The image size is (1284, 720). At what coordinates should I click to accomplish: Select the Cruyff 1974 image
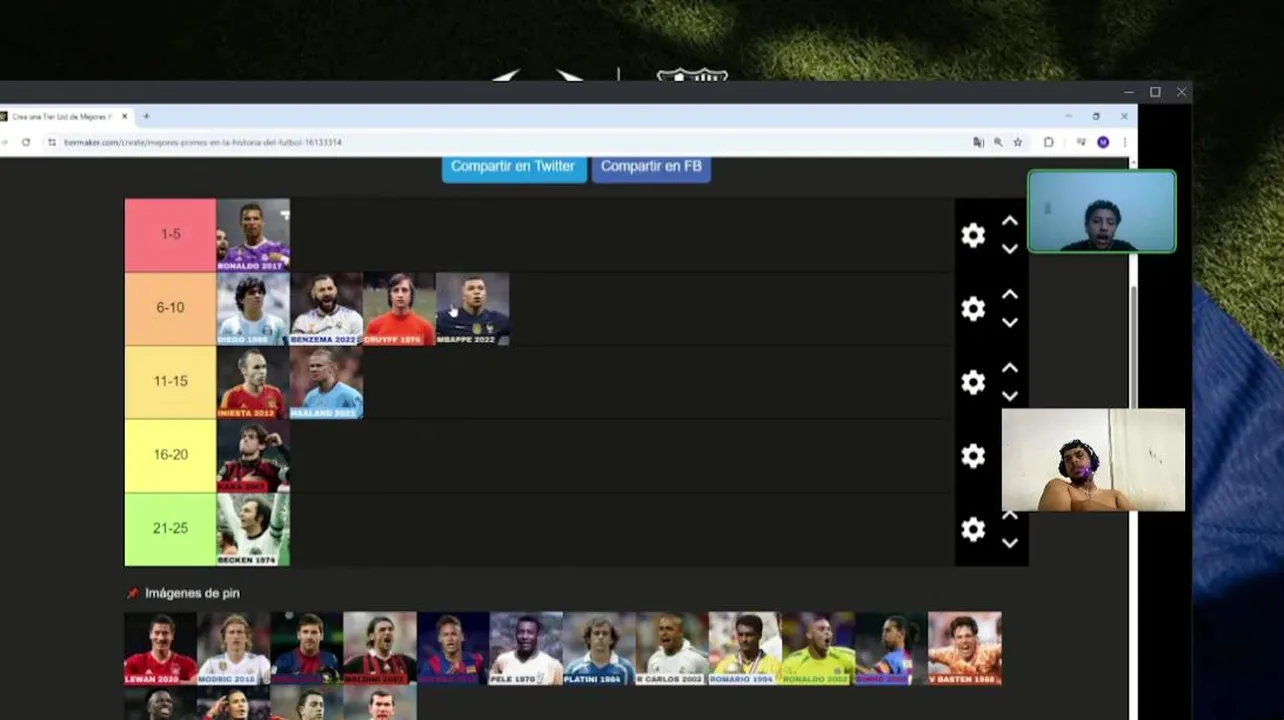tap(399, 309)
